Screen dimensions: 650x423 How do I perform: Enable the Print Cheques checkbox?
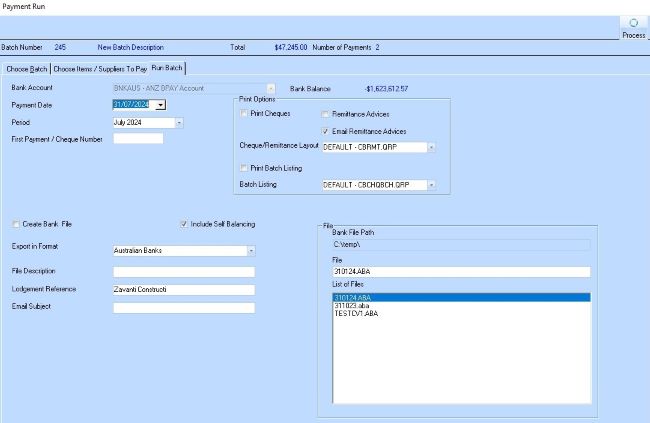click(x=244, y=114)
